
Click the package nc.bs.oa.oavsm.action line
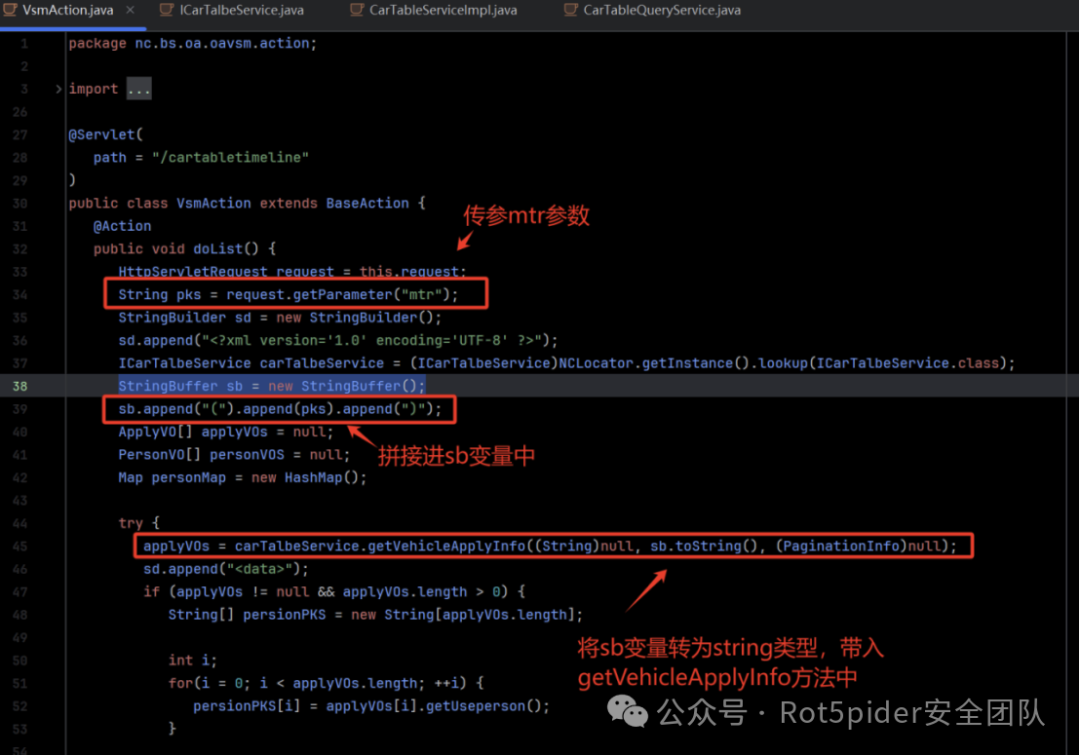(192, 43)
